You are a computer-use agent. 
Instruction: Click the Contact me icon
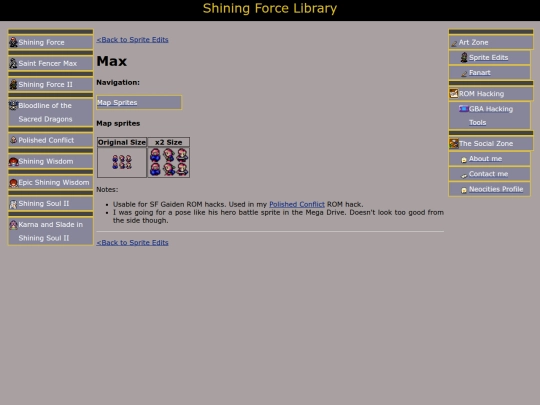tap(464, 175)
